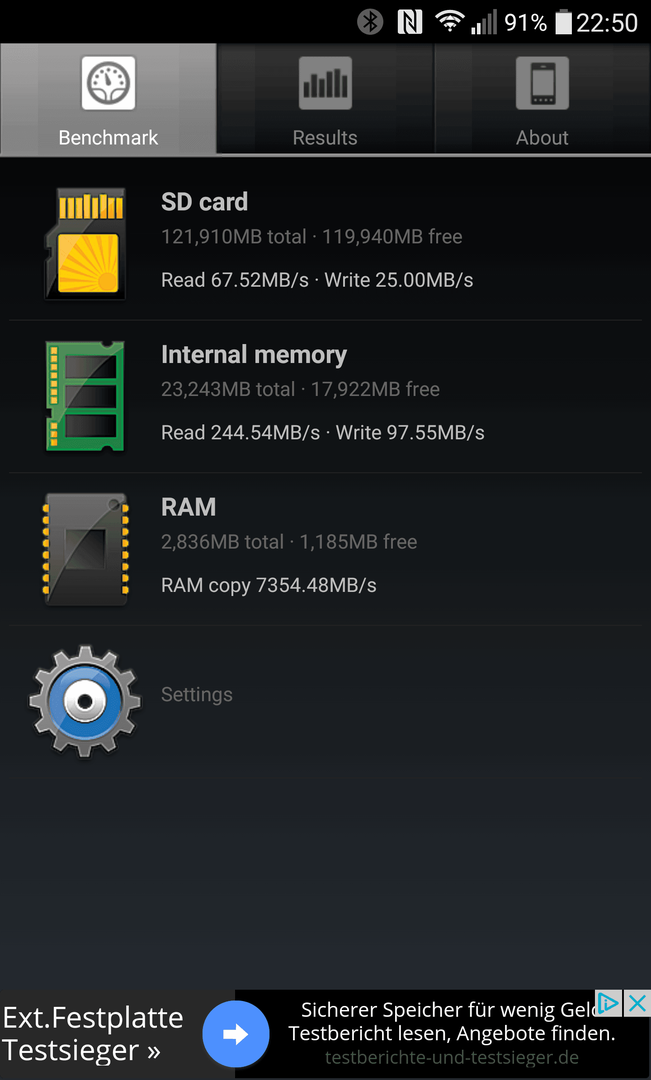The image size is (651, 1080).
Task: Select the RAM copy speed line
Action: point(269,585)
